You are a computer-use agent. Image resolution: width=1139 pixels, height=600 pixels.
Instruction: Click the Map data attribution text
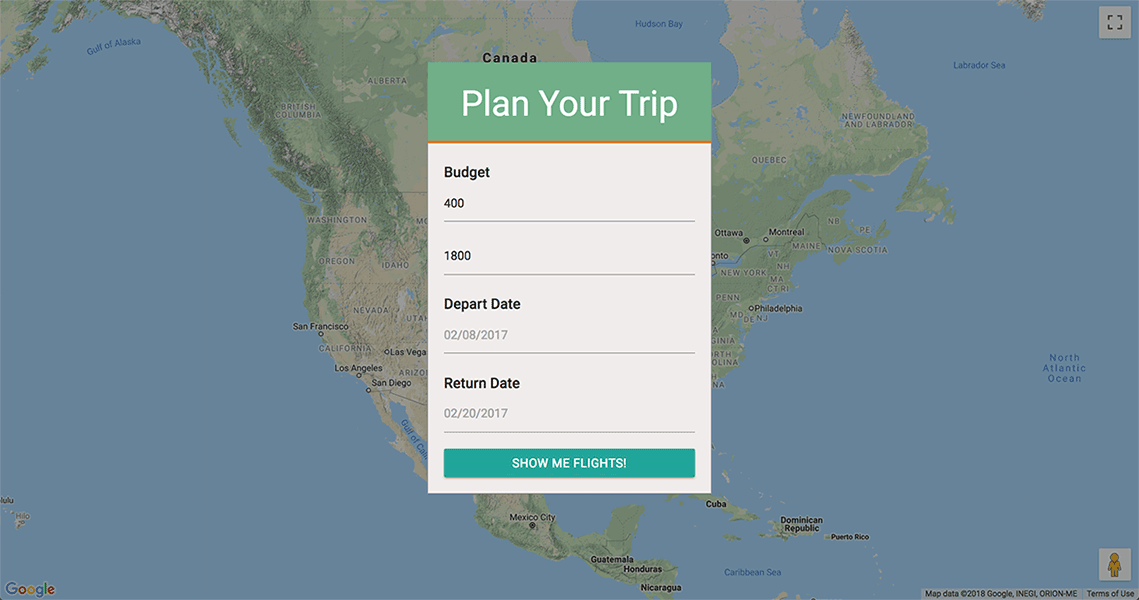1001,593
